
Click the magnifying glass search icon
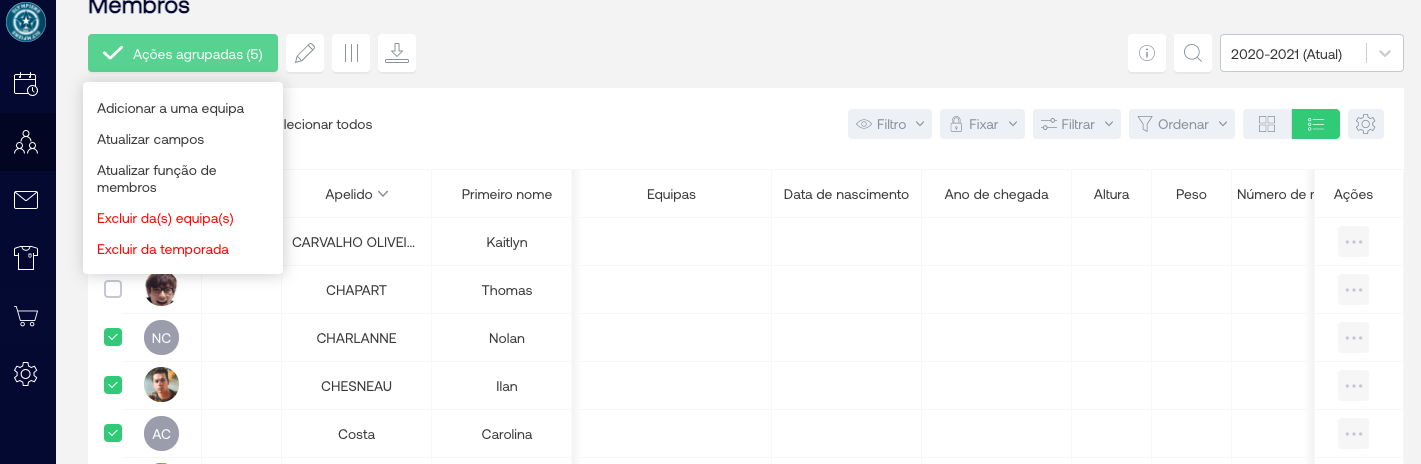coord(1192,53)
